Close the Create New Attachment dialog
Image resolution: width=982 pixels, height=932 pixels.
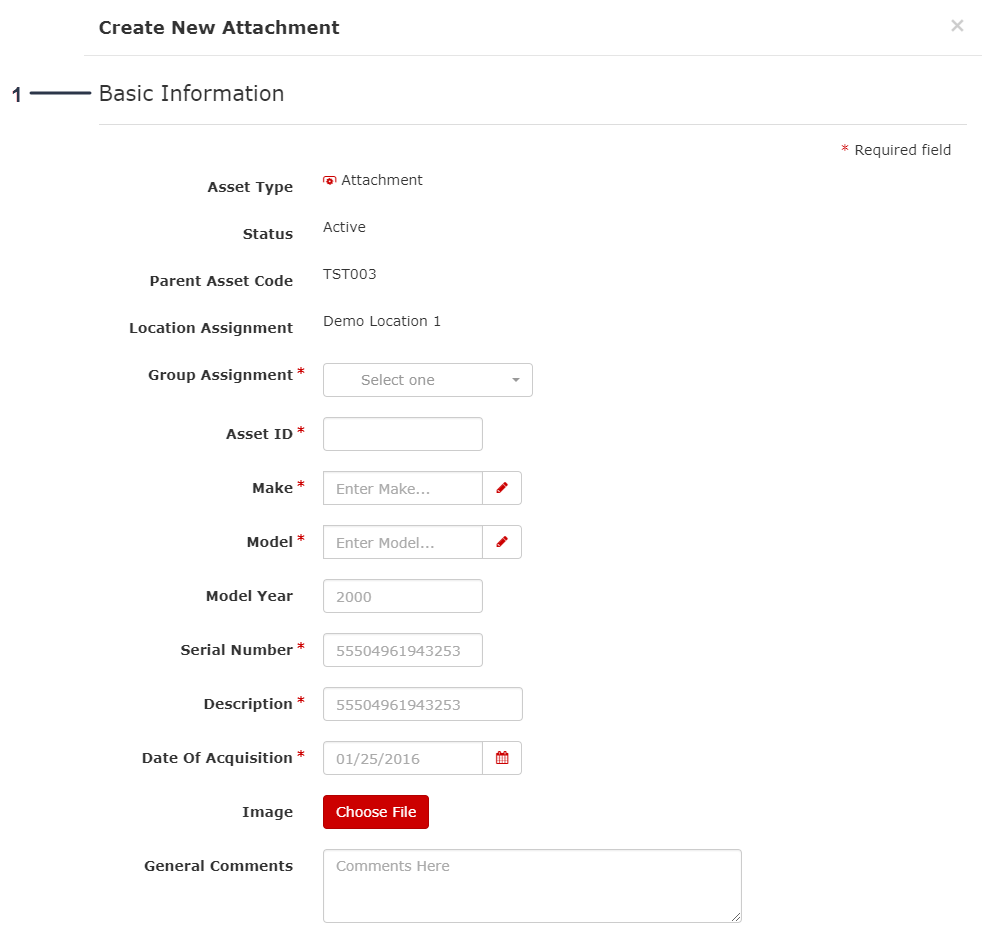(957, 26)
